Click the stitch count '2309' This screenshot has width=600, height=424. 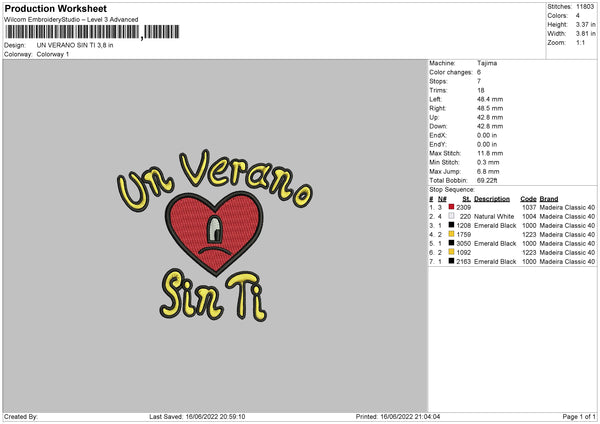[463, 207]
